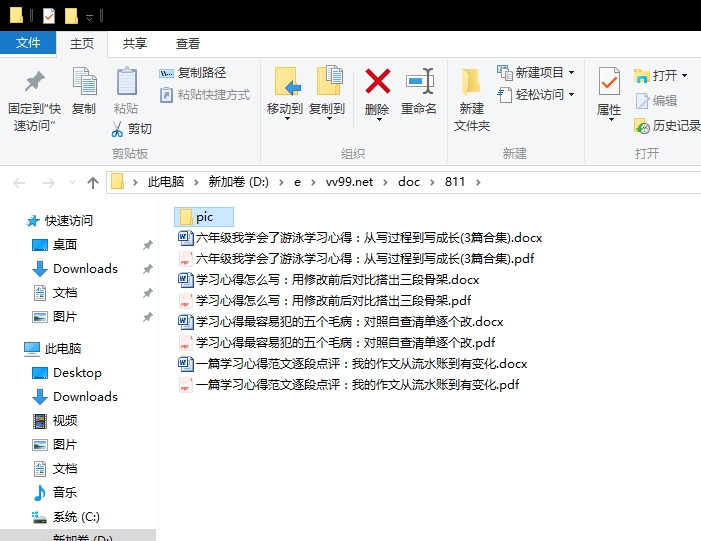
Task: Open Downloads under 此电脑
Action: click(75, 397)
